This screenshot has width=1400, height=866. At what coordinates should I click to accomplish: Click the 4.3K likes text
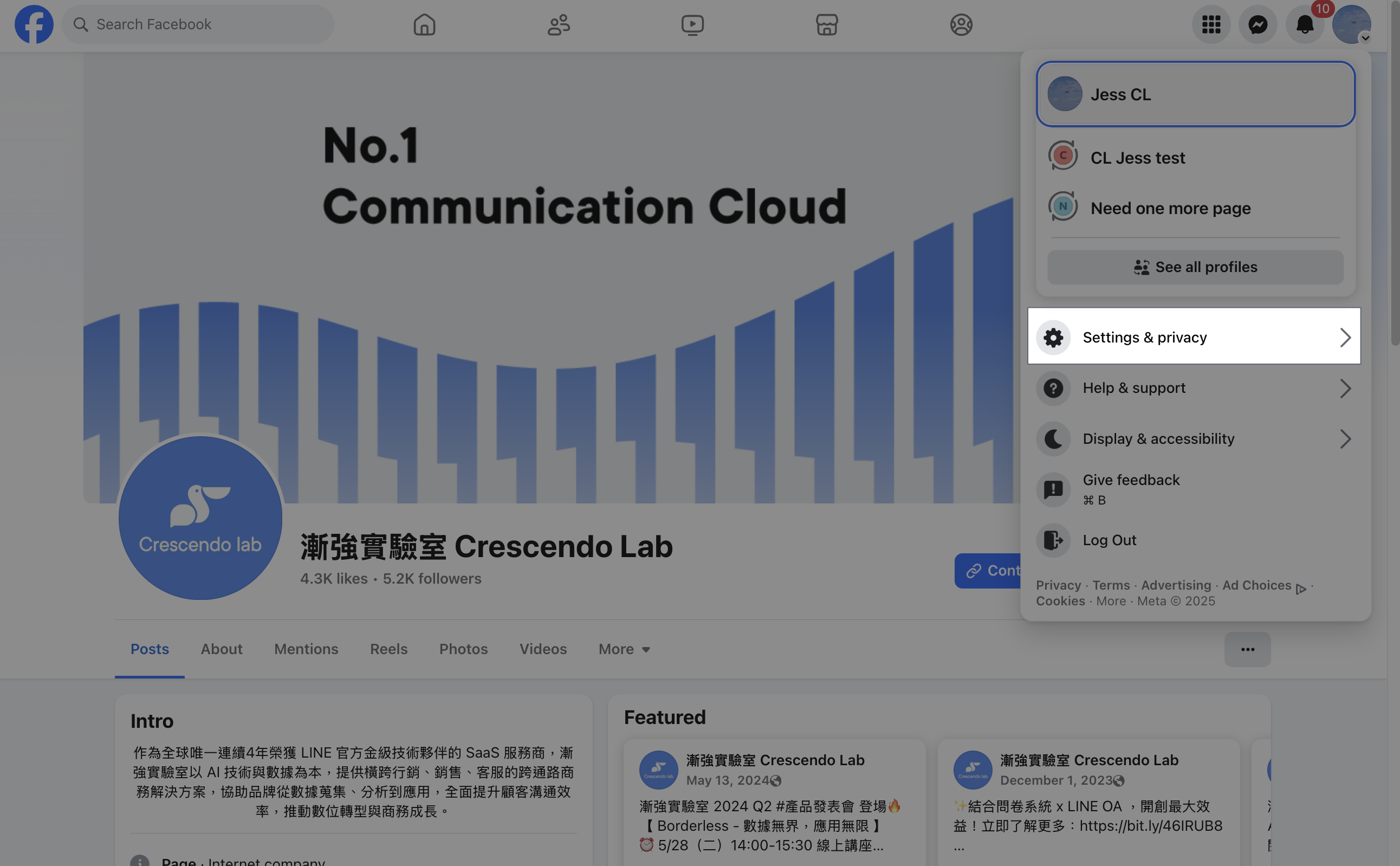click(x=334, y=578)
